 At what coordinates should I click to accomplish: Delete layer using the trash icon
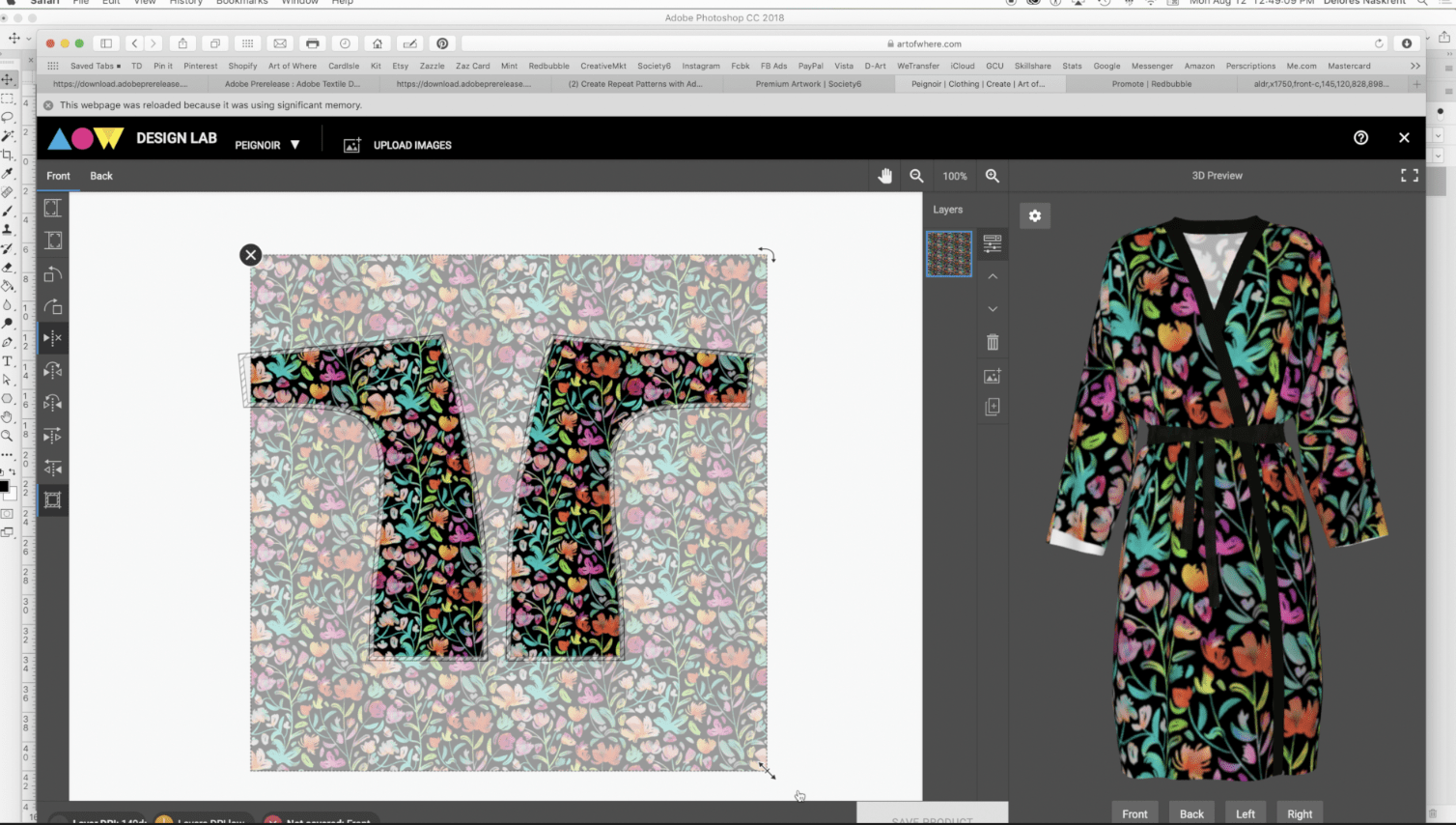[993, 342]
